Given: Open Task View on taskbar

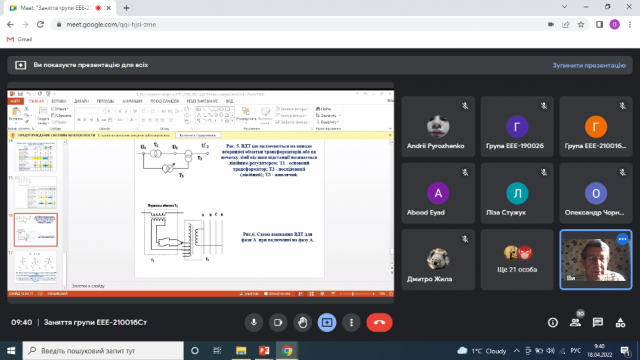Looking at the screenshot, I should (217, 351).
